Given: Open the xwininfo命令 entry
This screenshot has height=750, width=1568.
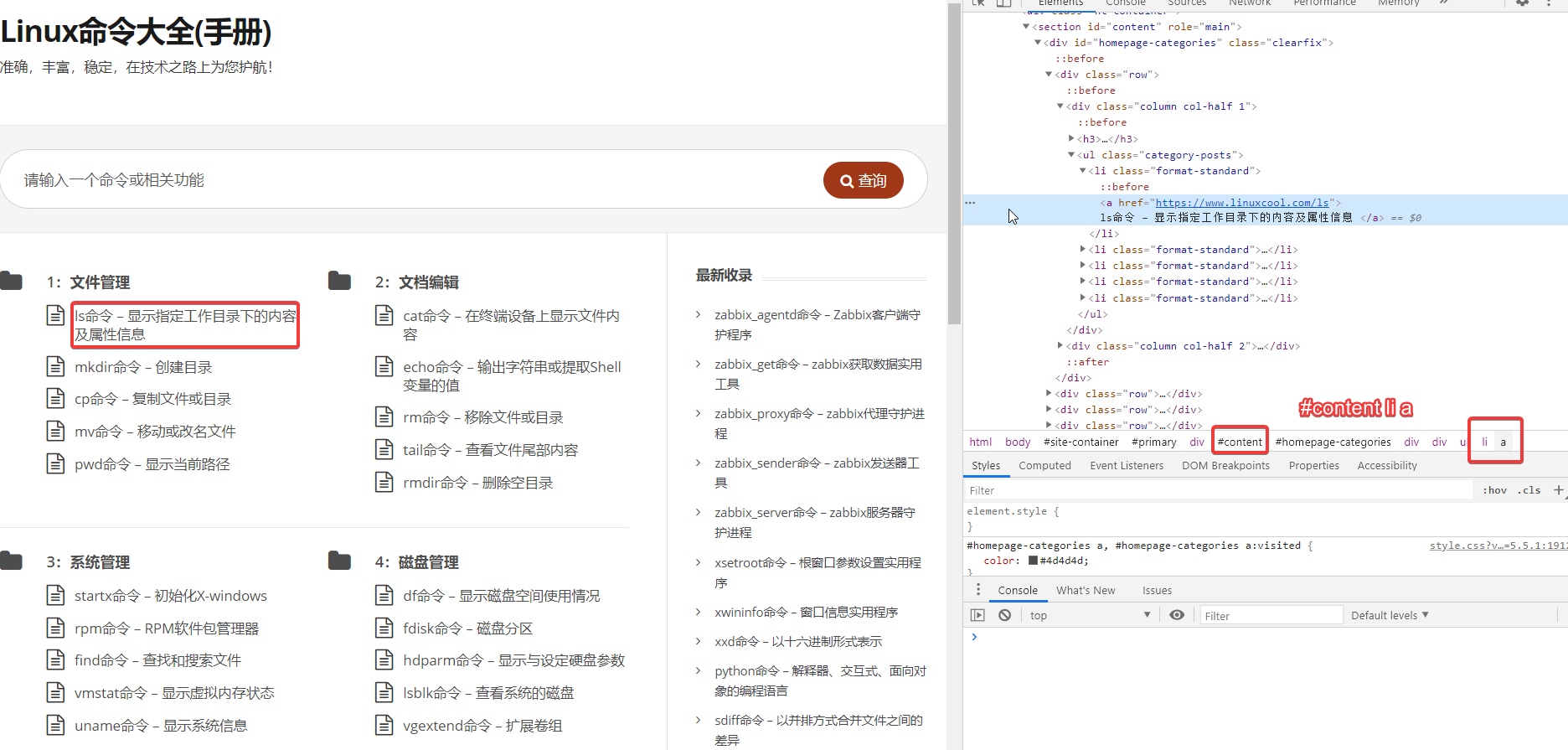Looking at the screenshot, I should coord(806,613).
